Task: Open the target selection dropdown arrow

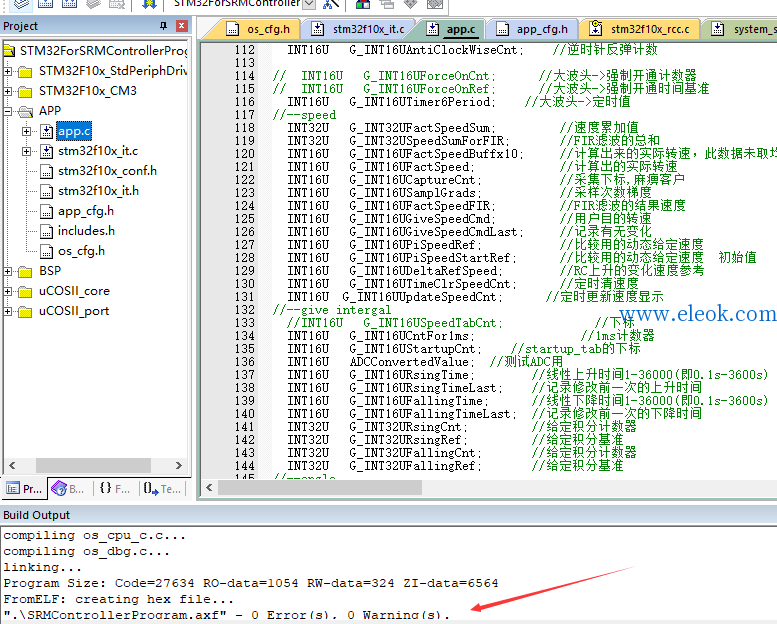Action: pos(309,4)
